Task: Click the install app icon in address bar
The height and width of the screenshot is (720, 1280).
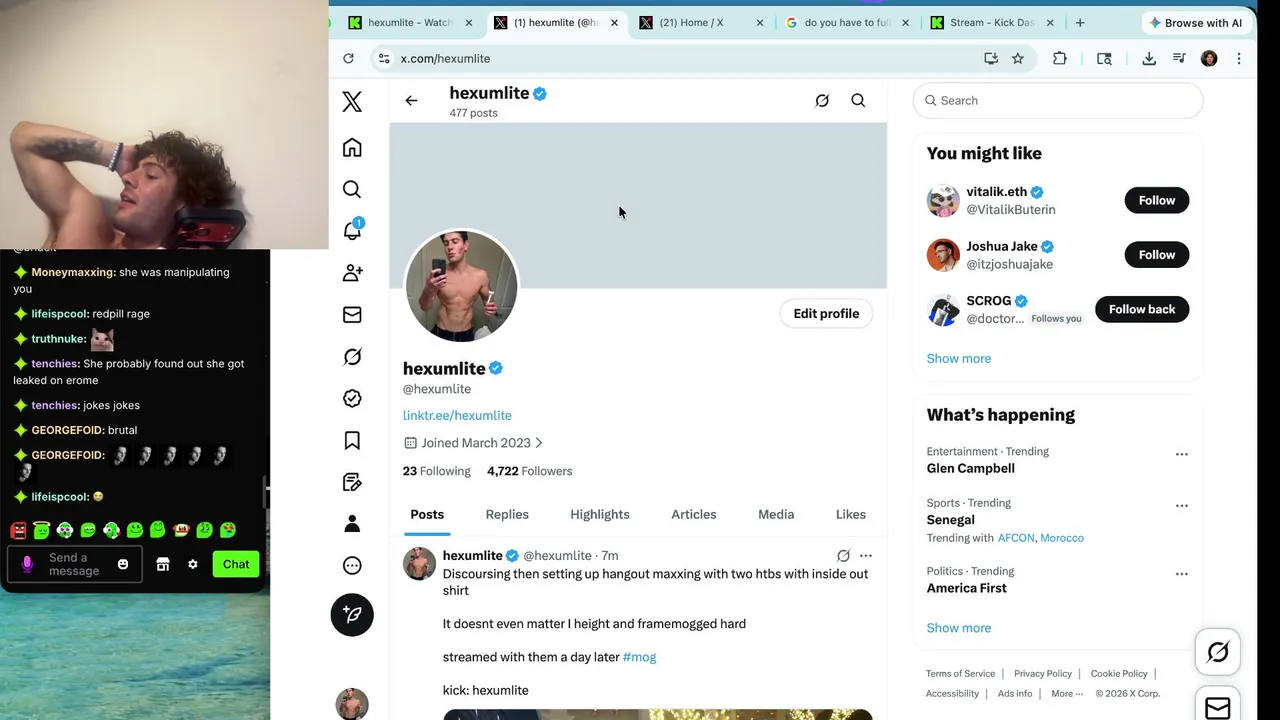Action: [991, 59]
